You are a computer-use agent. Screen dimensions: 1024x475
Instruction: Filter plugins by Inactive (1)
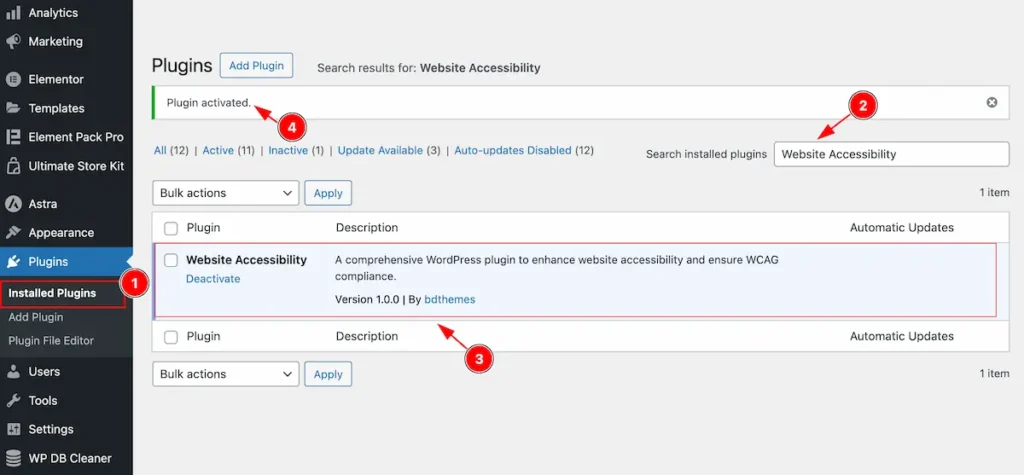(x=296, y=150)
